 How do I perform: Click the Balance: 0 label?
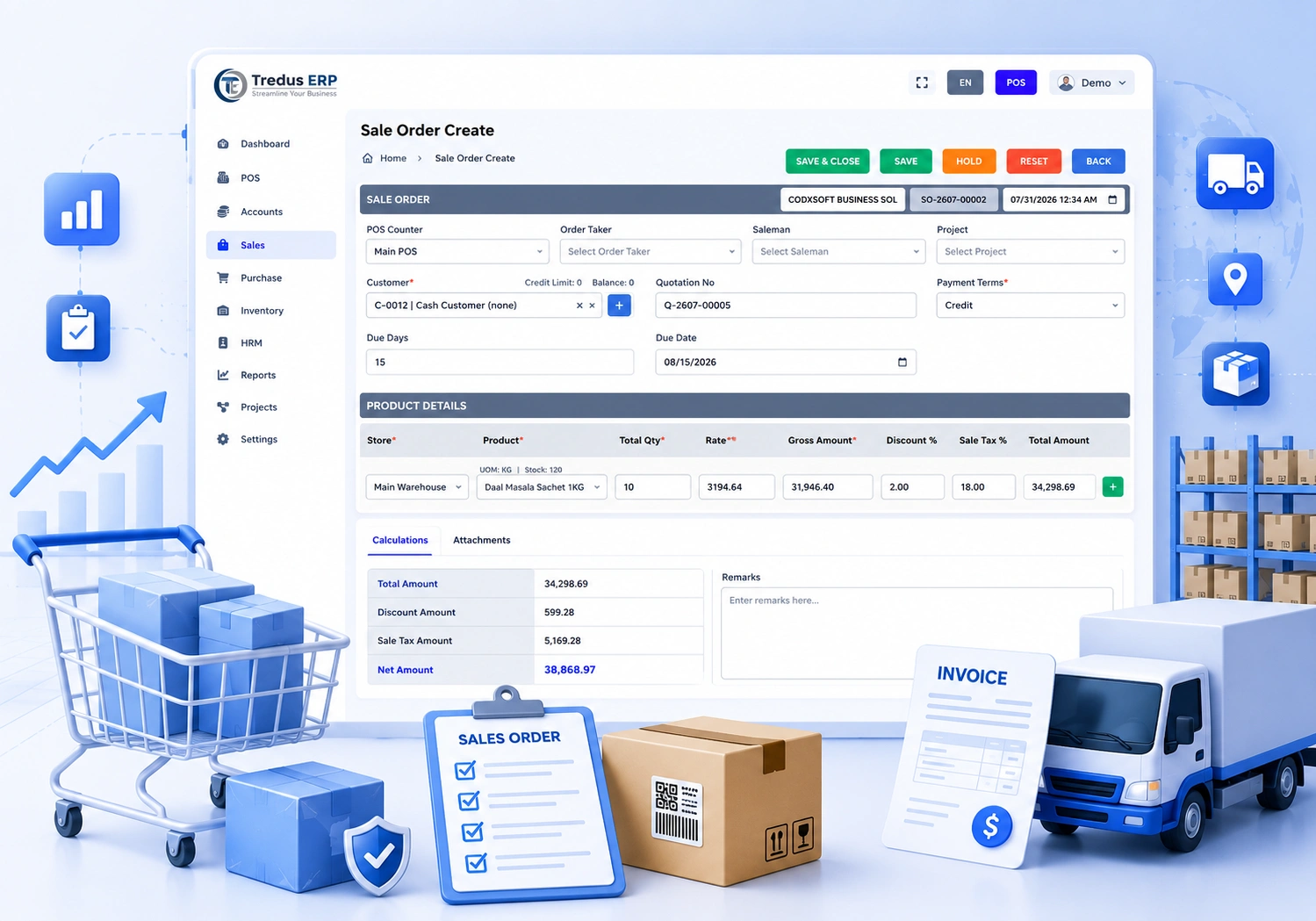pyautogui.click(x=613, y=283)
